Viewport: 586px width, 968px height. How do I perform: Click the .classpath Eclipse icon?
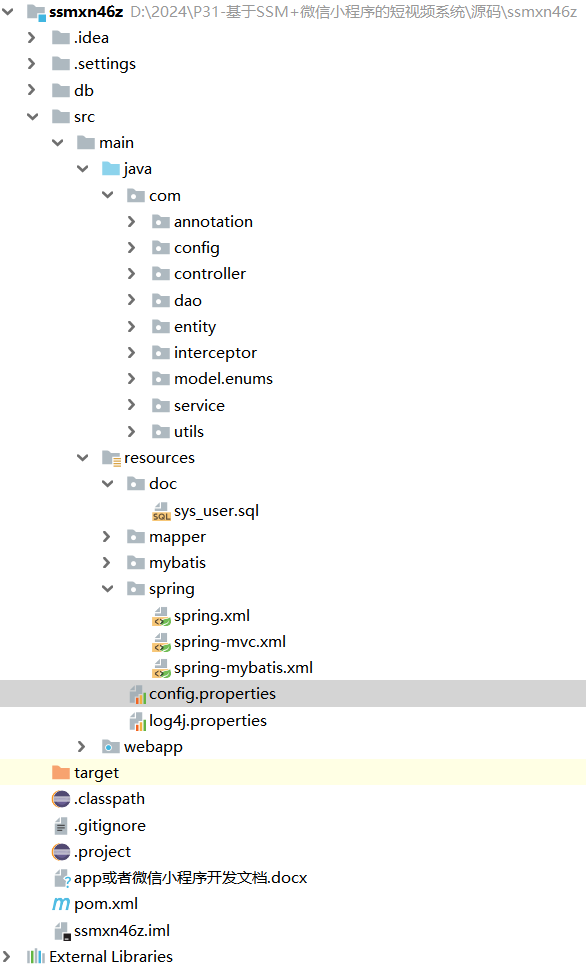61,799
